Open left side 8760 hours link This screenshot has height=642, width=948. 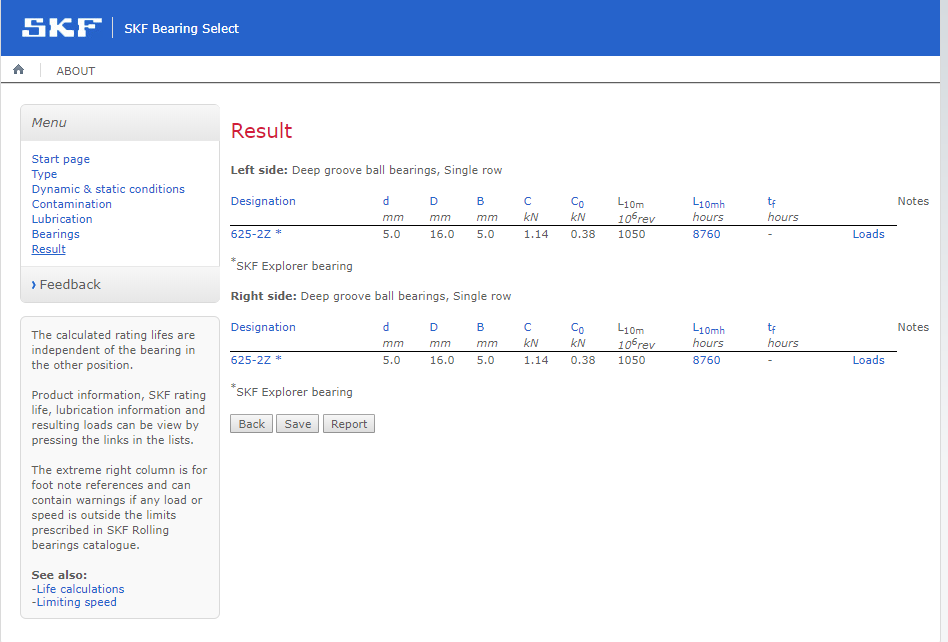tap(706, 234)
